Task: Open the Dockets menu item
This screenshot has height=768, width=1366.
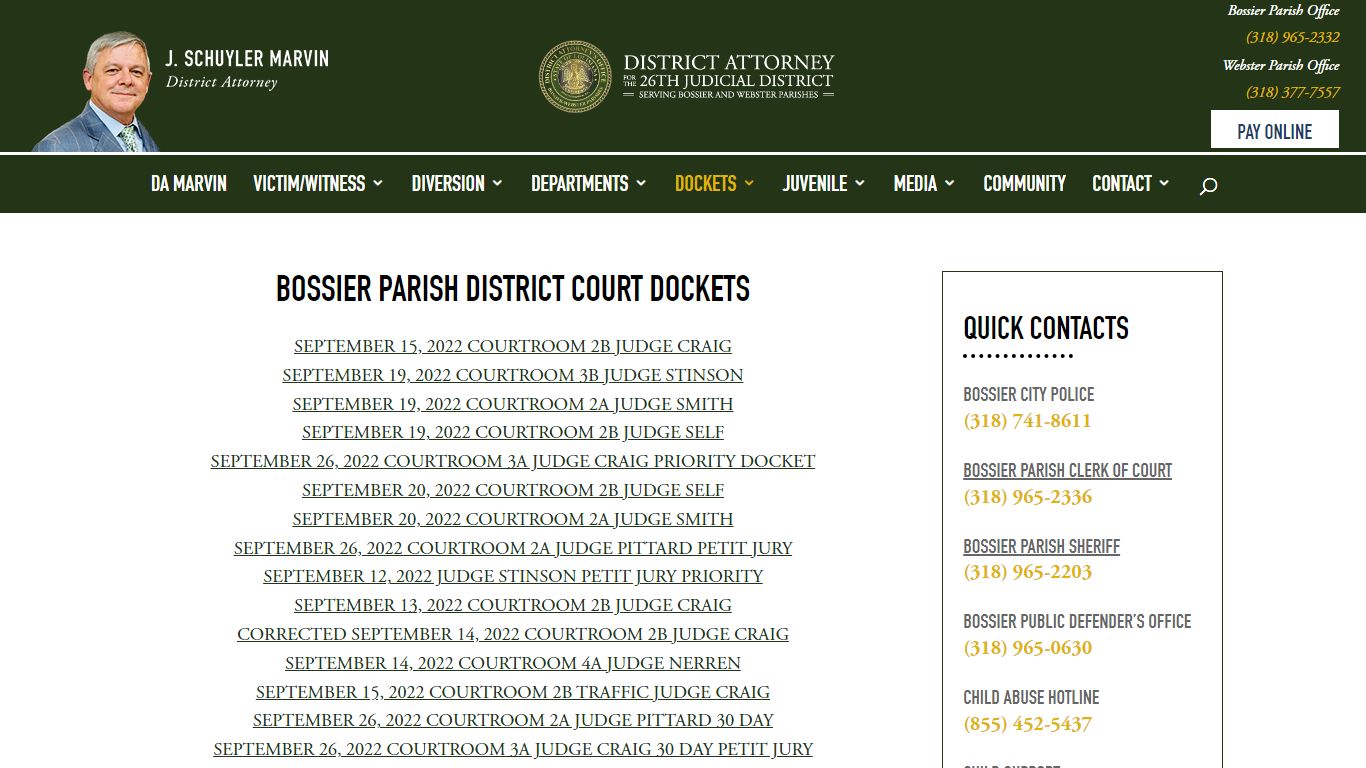Action: (x=706, y=184)
